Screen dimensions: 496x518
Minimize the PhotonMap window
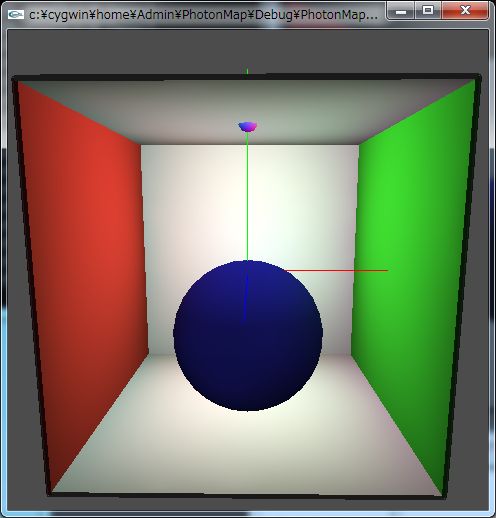(x=401, y=11)
